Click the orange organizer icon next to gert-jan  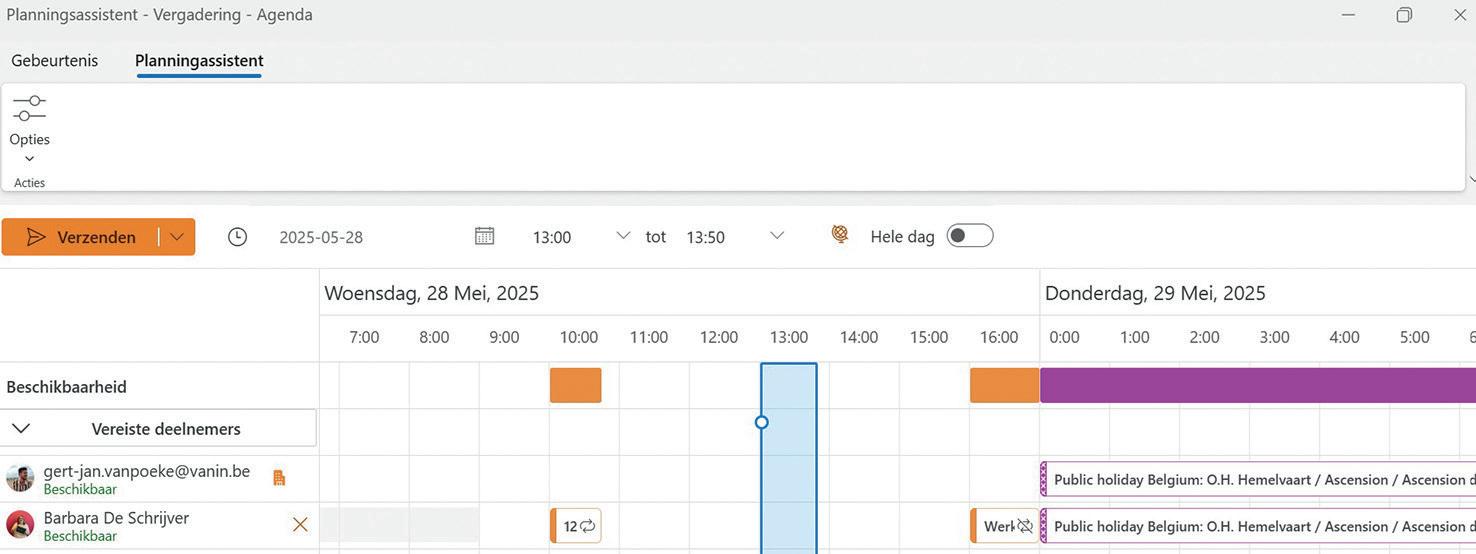[279, 478]
